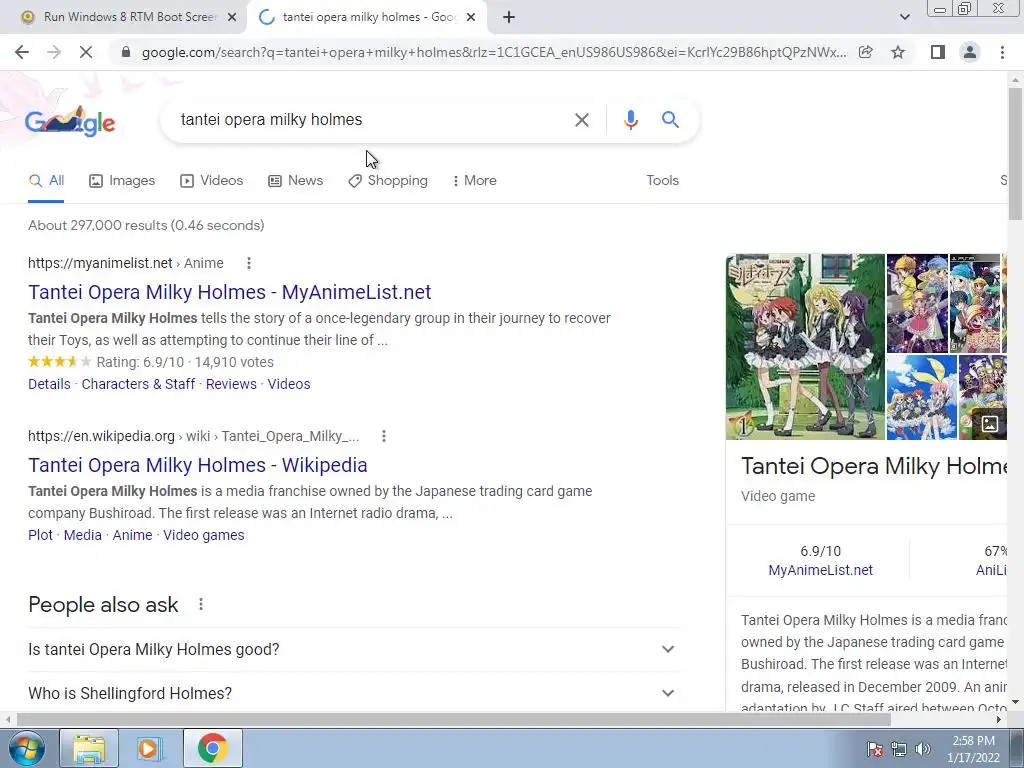Switch to Shopping results

pyautogui.click(x=388, y=180)
